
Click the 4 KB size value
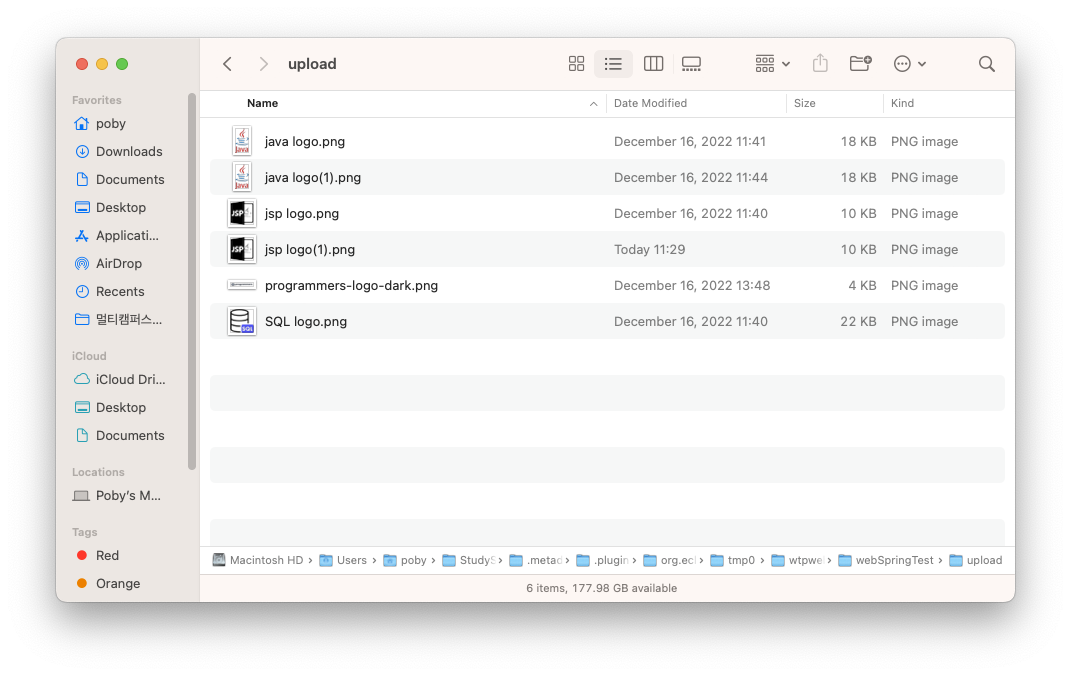tap(862, 285)
